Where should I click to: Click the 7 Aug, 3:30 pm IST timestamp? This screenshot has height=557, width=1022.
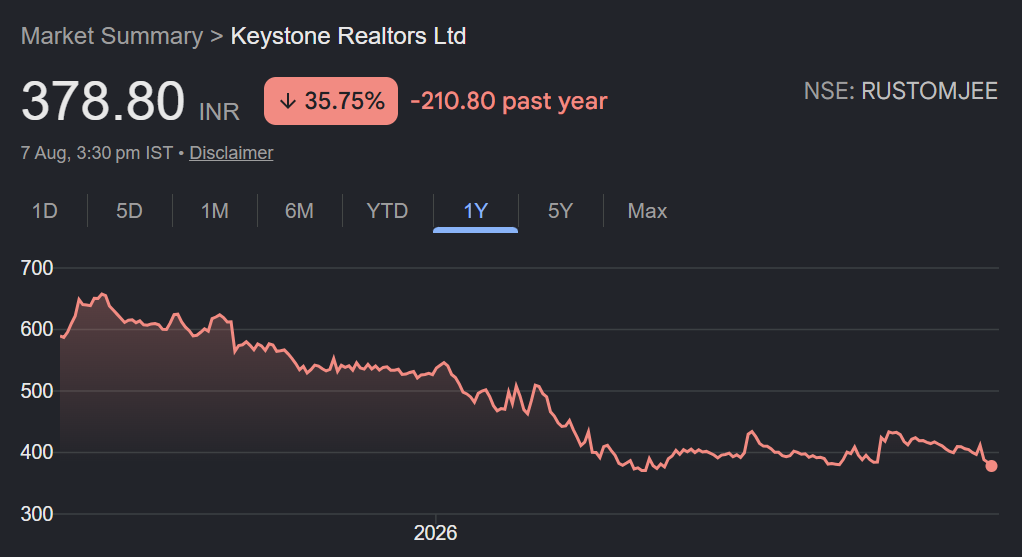pos(96,153)
